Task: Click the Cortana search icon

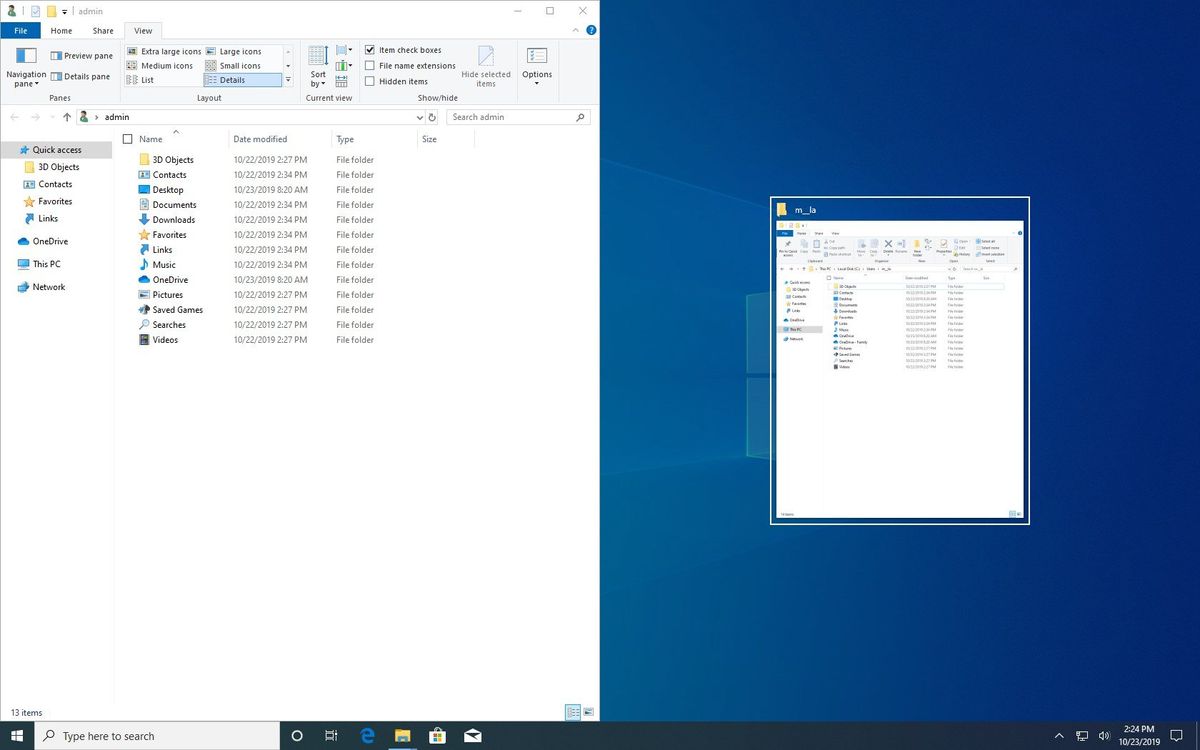Action: [296, 736]
